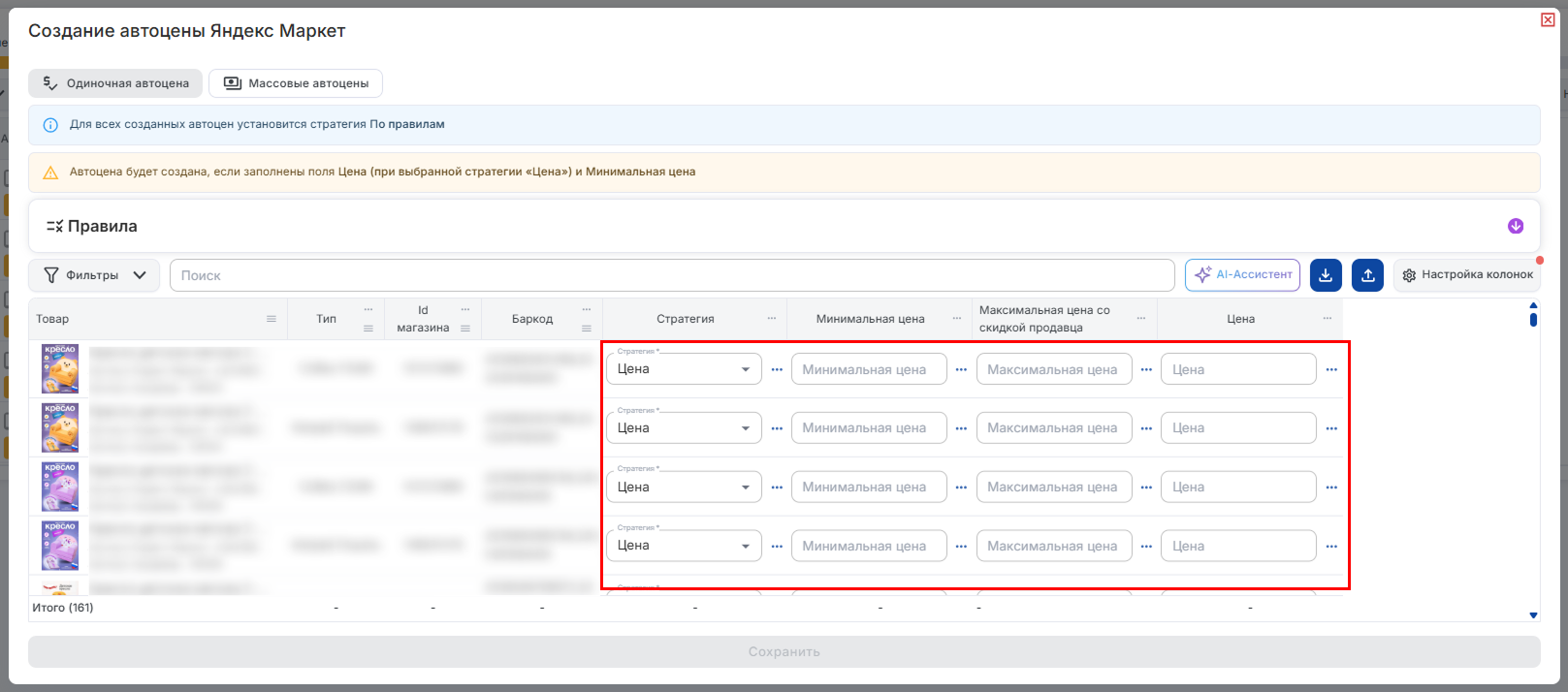Open the three-dots options of Стратегия column header

(x=772, y=318)
